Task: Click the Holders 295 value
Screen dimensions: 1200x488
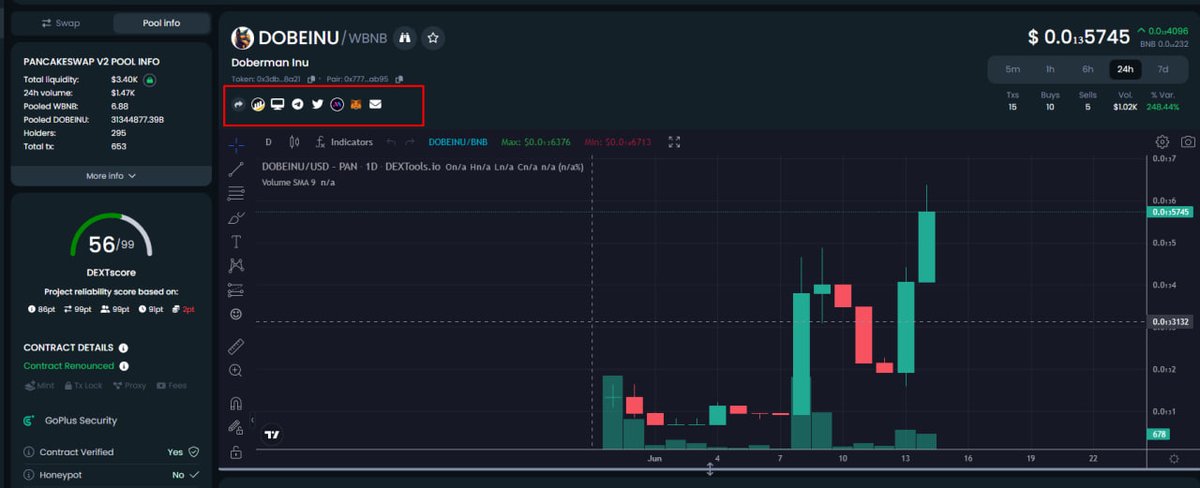Action: pos(118,133)
